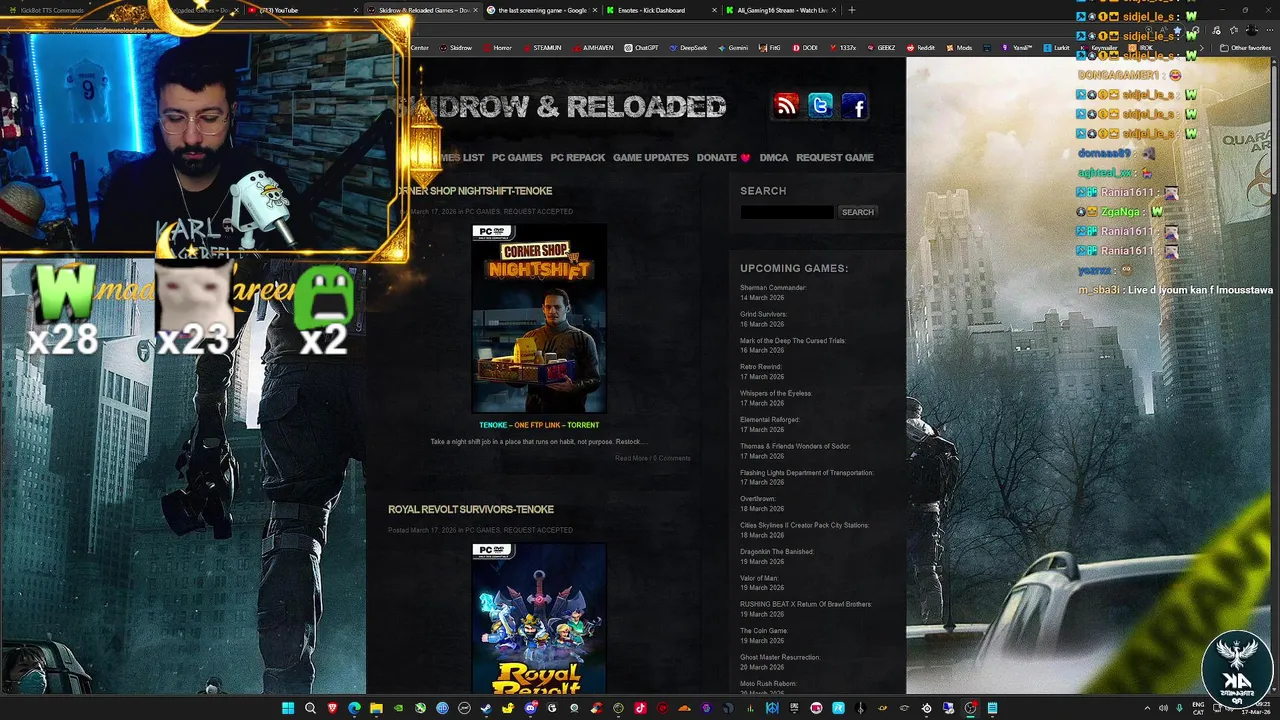Screen dimensions: 1280x720
Task: Open the yellow duck app on taskbar
Action: (508, 708)
